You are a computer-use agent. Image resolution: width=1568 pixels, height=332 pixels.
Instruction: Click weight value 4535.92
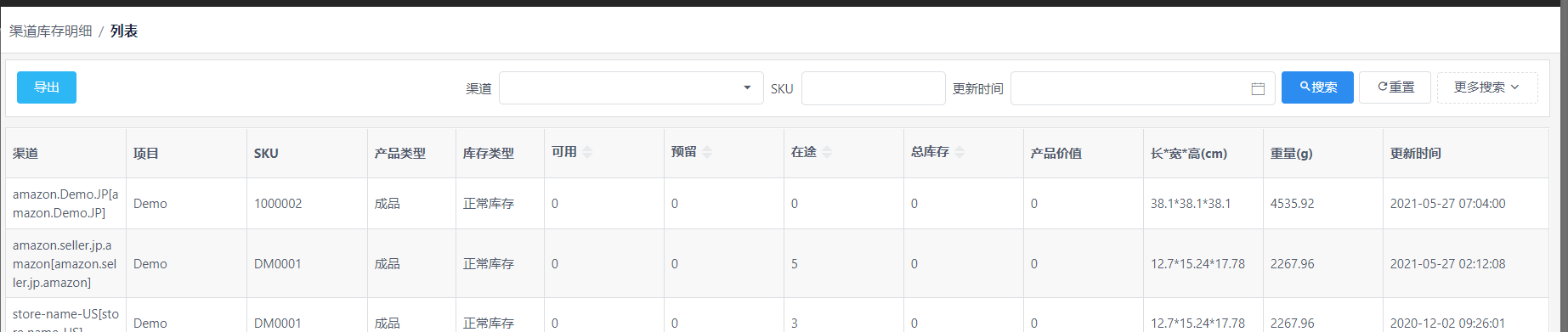pos(1293,204)
